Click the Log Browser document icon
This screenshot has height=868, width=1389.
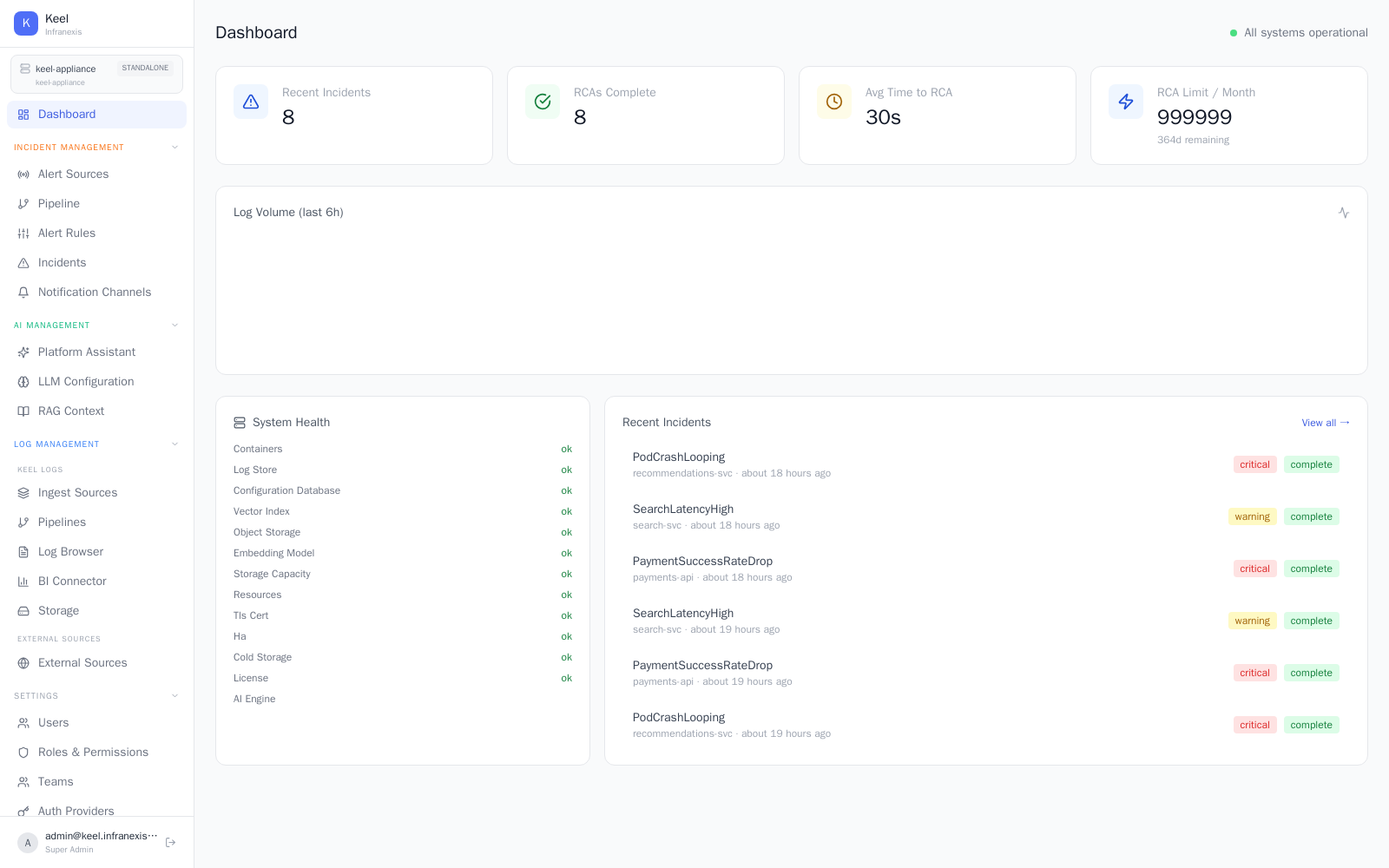[x=23, y=552]
